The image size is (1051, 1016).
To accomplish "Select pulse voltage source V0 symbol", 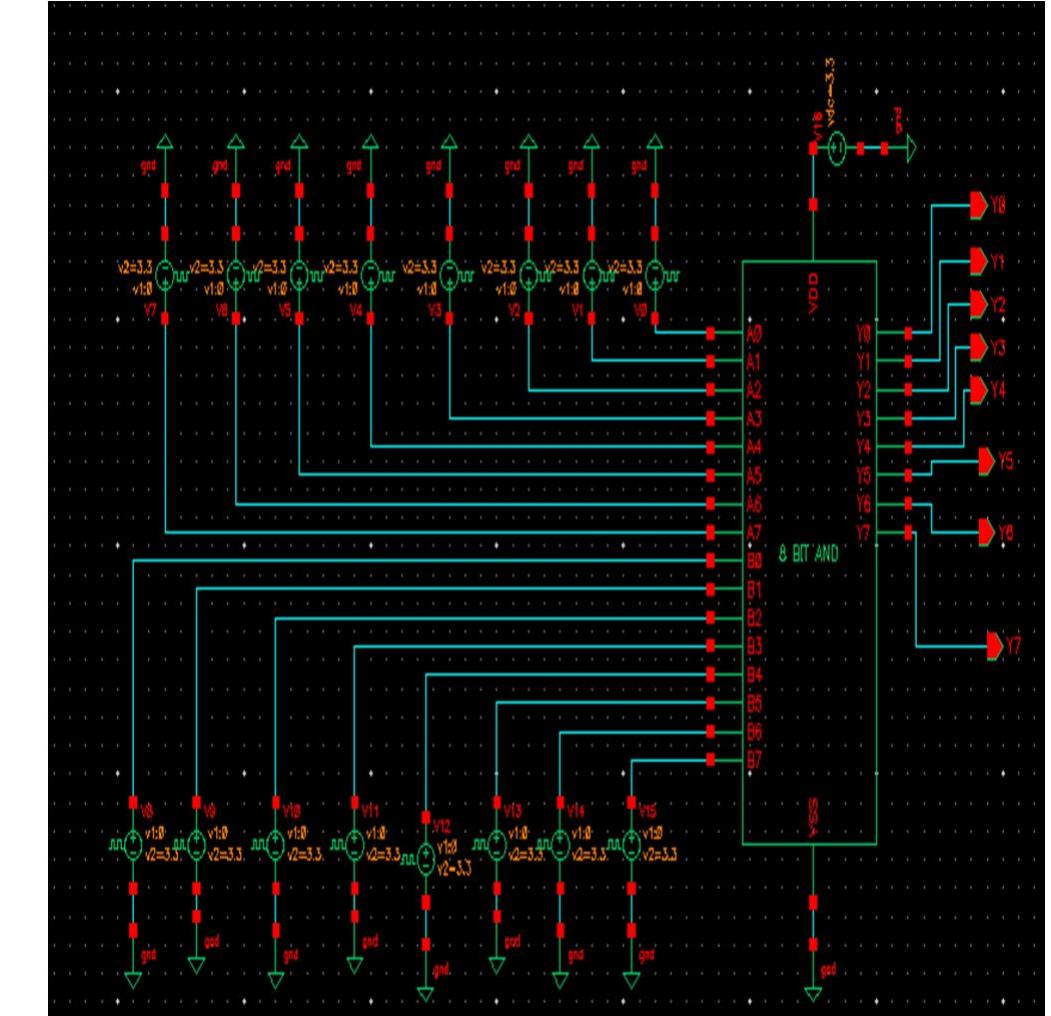I will pos(655,275).
